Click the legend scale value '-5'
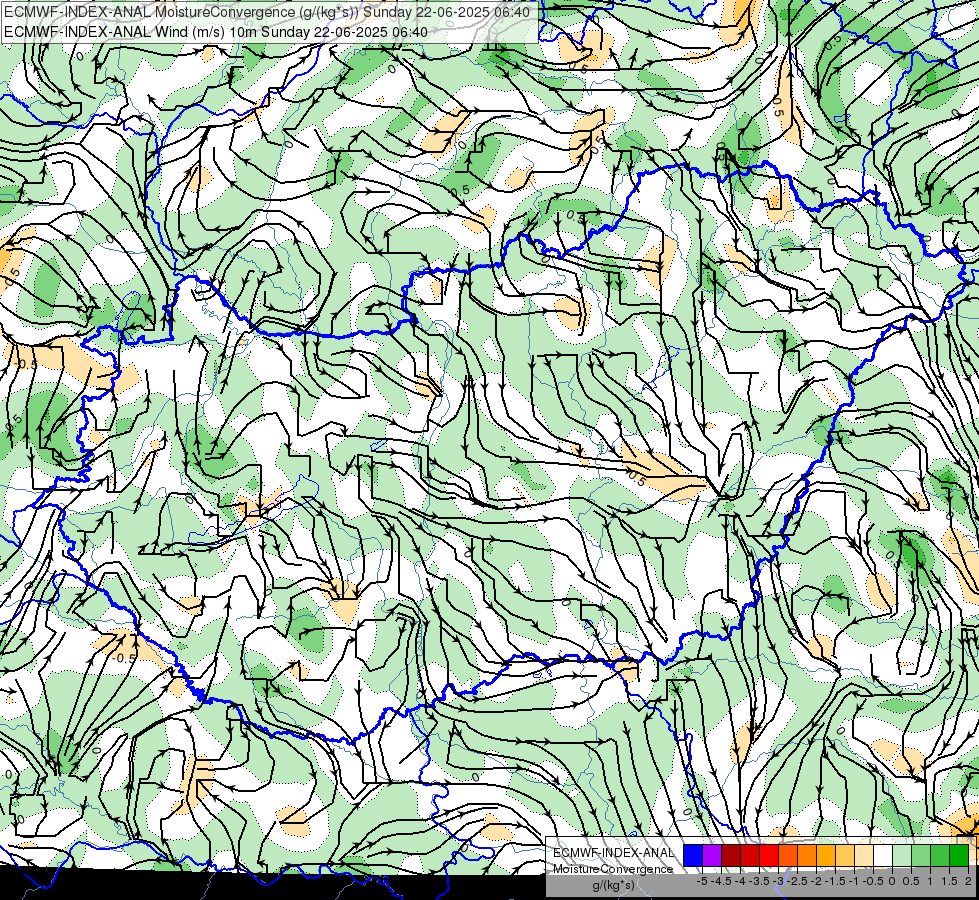The image size is (979, 900). point(702,881)
